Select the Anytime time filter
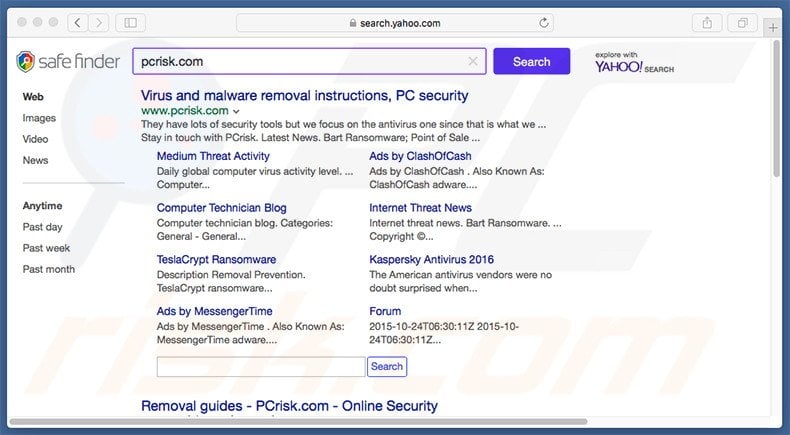Image resolution: width=790 pixels, height=435 pixels. (x=42, y=206)
